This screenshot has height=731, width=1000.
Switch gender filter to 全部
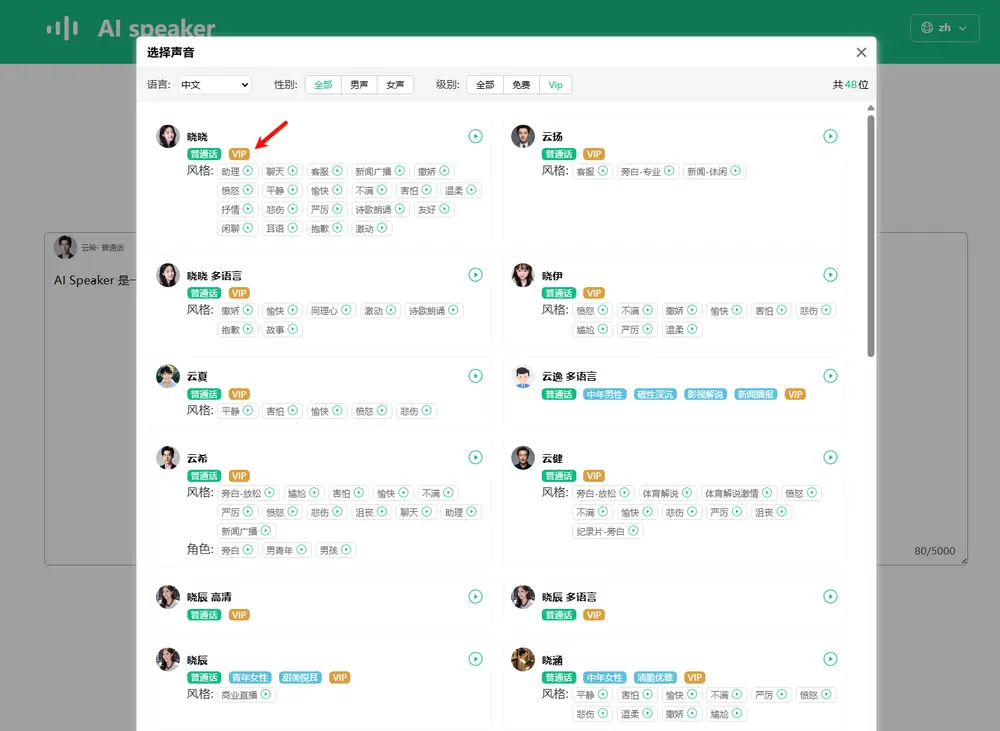pos(323,85)
